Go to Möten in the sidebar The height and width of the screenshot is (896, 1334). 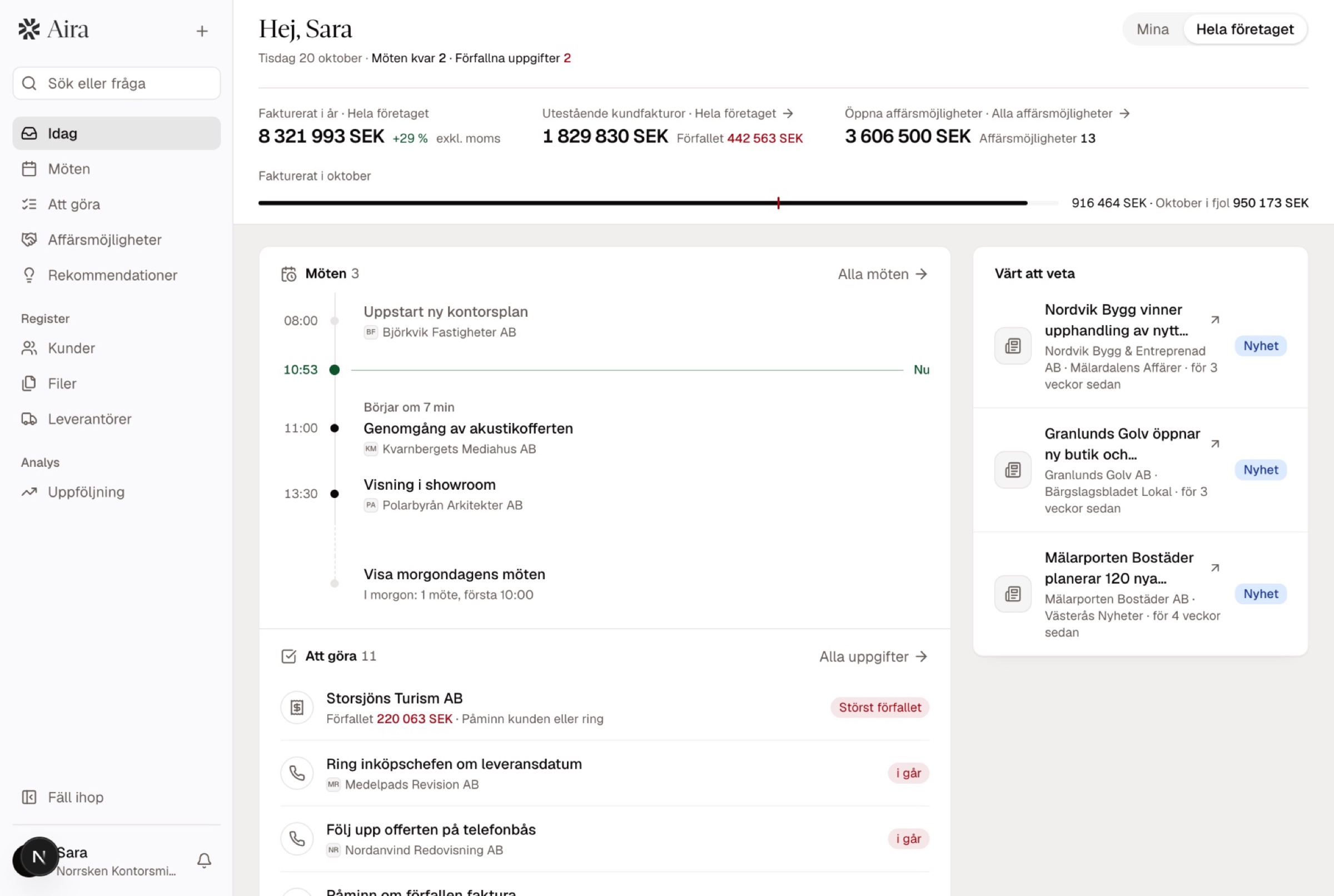tap(117, 169)
